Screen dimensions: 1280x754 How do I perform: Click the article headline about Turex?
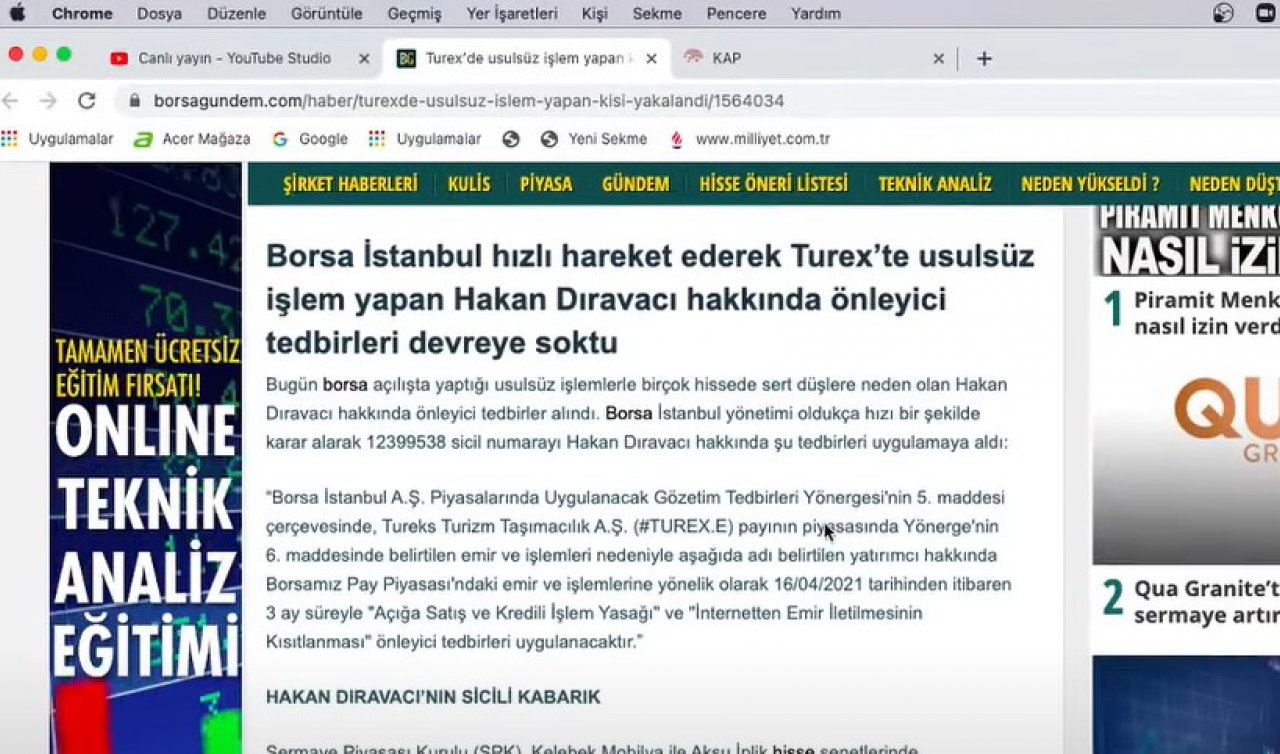(x=650, y=300)
